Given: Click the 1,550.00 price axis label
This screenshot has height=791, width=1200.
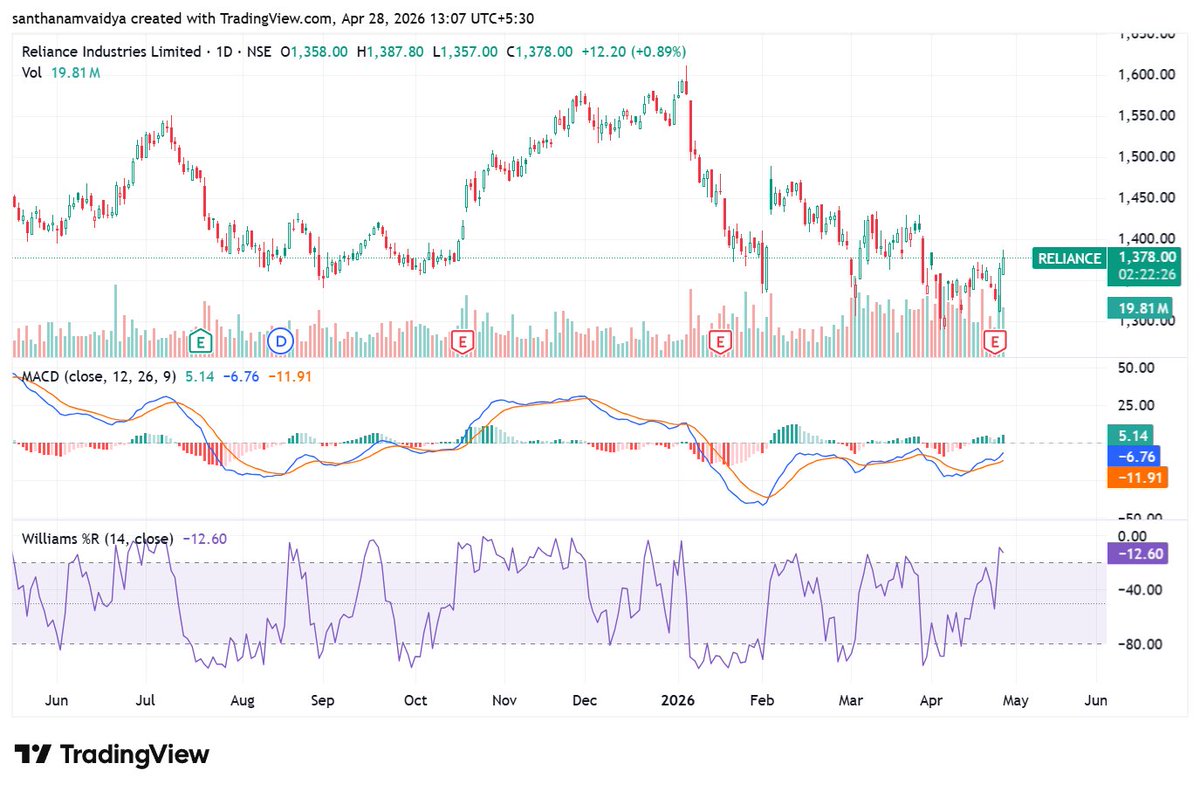Looking at the screenshot, I should [1146, 115].
